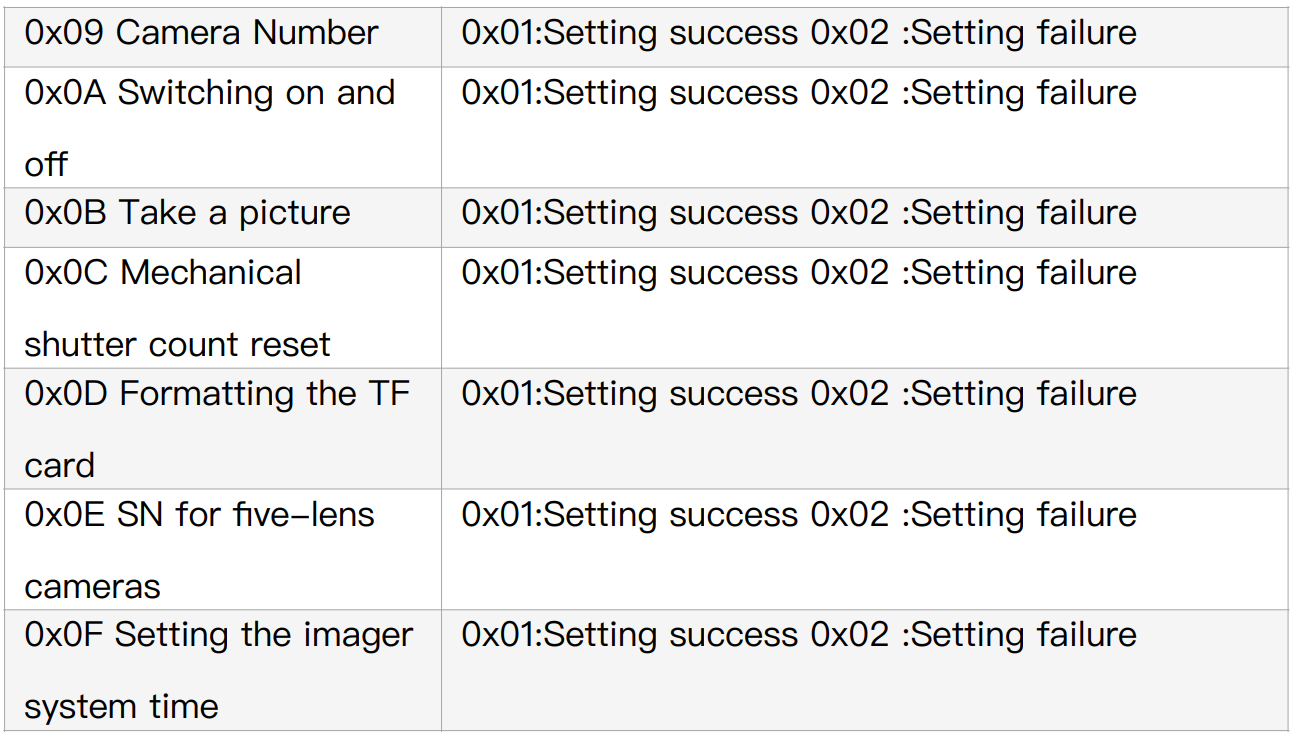Click 'Setting failure' in the Switching on/off row
This screenshot has width=1294, height=737.
(1024, 93)
